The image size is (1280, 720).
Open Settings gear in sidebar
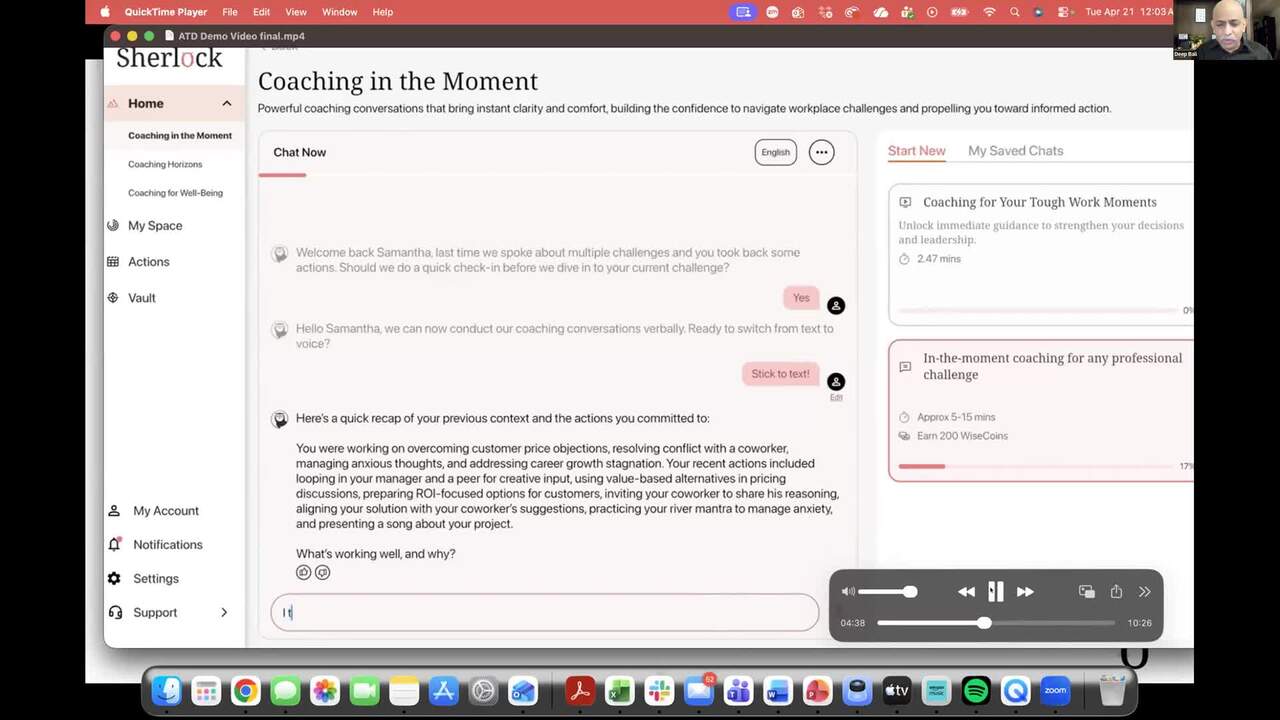(114, 578)
